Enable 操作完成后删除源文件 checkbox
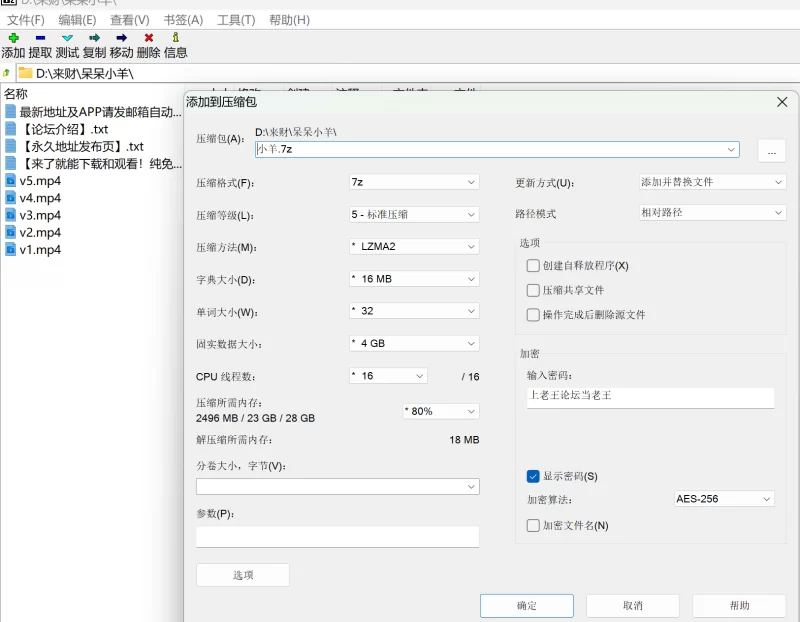 point(533,314)
